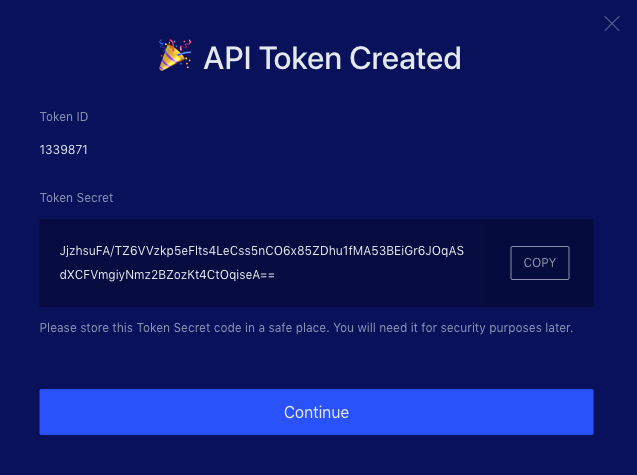Click the text beginning dXCFVmgiy

(x=167, y=275)
